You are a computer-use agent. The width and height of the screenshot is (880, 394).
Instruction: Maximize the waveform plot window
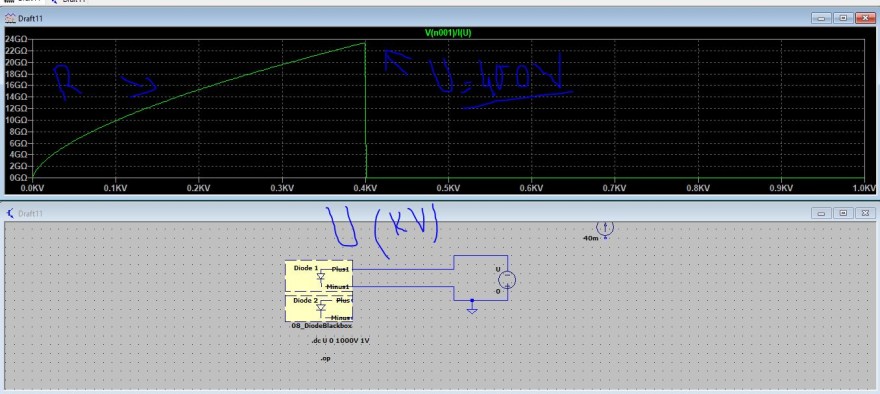[x=842, y=19]
